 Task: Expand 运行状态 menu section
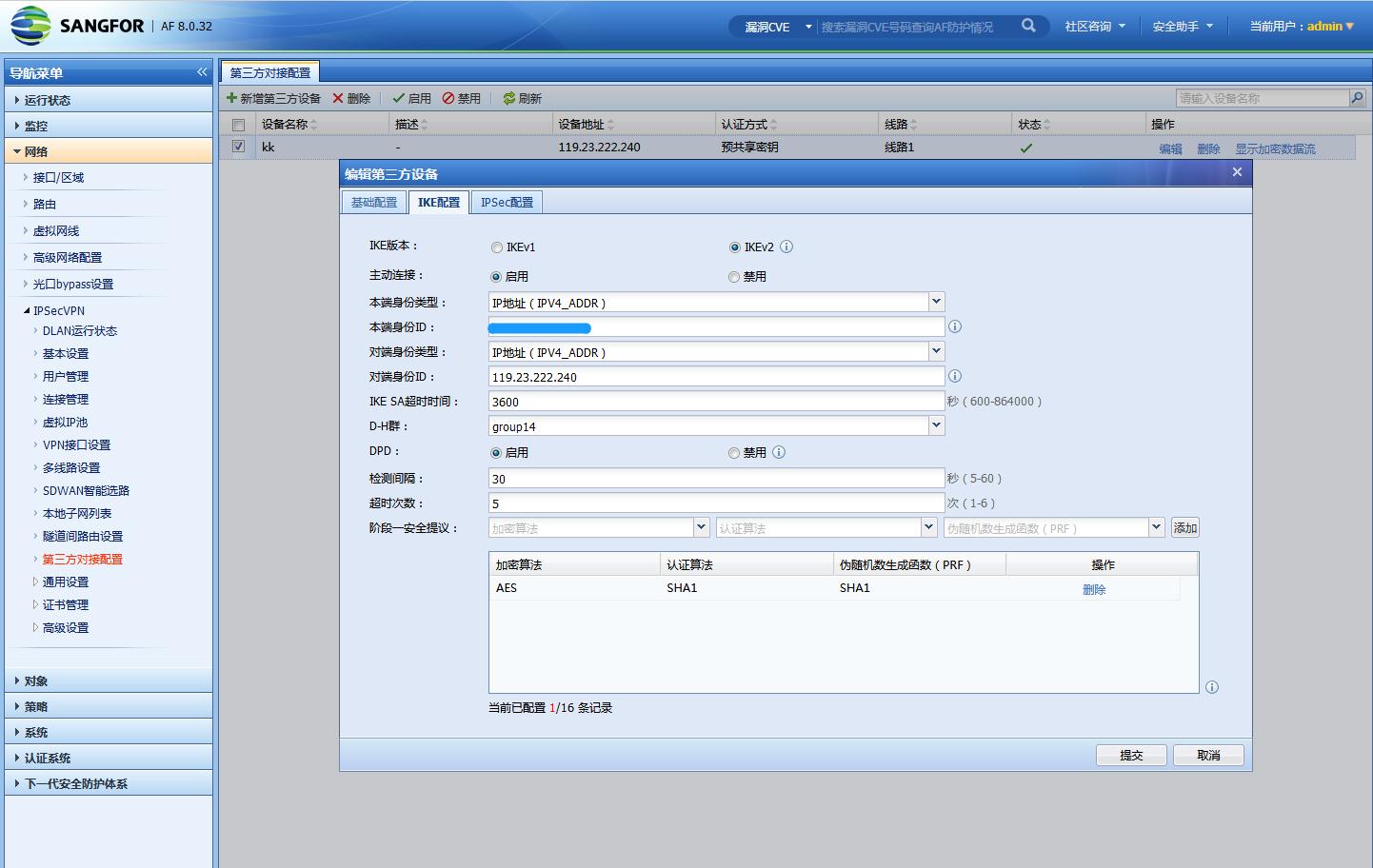109,100
